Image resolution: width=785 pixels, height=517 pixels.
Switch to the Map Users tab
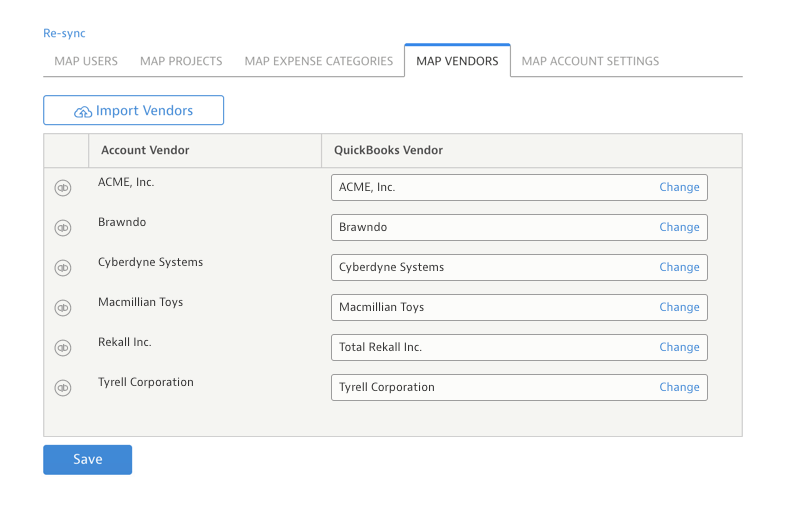pyautogui.click(x=86, y=61)
